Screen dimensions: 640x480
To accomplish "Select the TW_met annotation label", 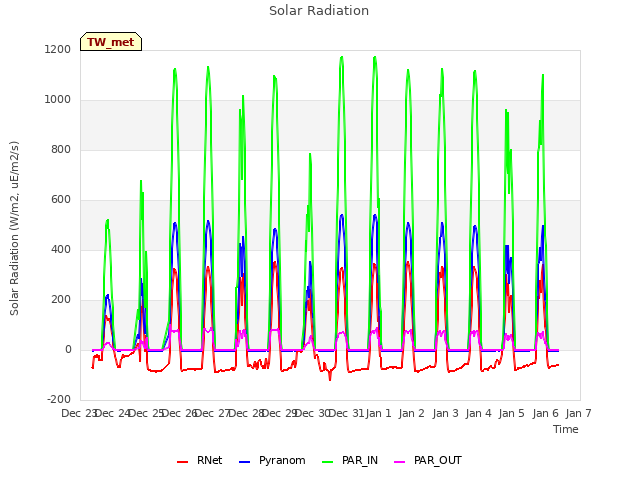I will pyautogui.click(x=111, y=42).
